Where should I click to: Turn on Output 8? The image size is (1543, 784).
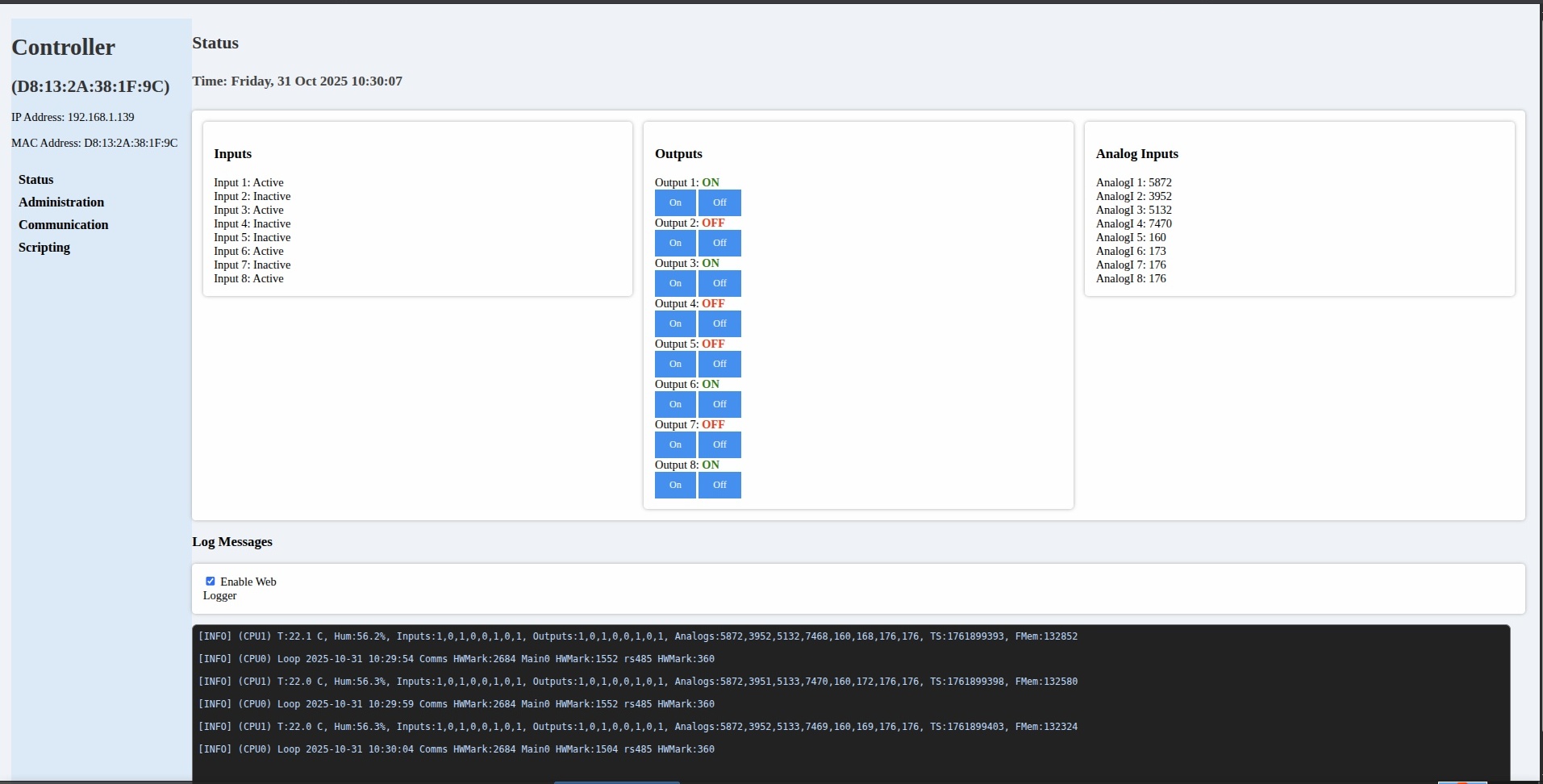pyautogui.click(x=675, y=485)
